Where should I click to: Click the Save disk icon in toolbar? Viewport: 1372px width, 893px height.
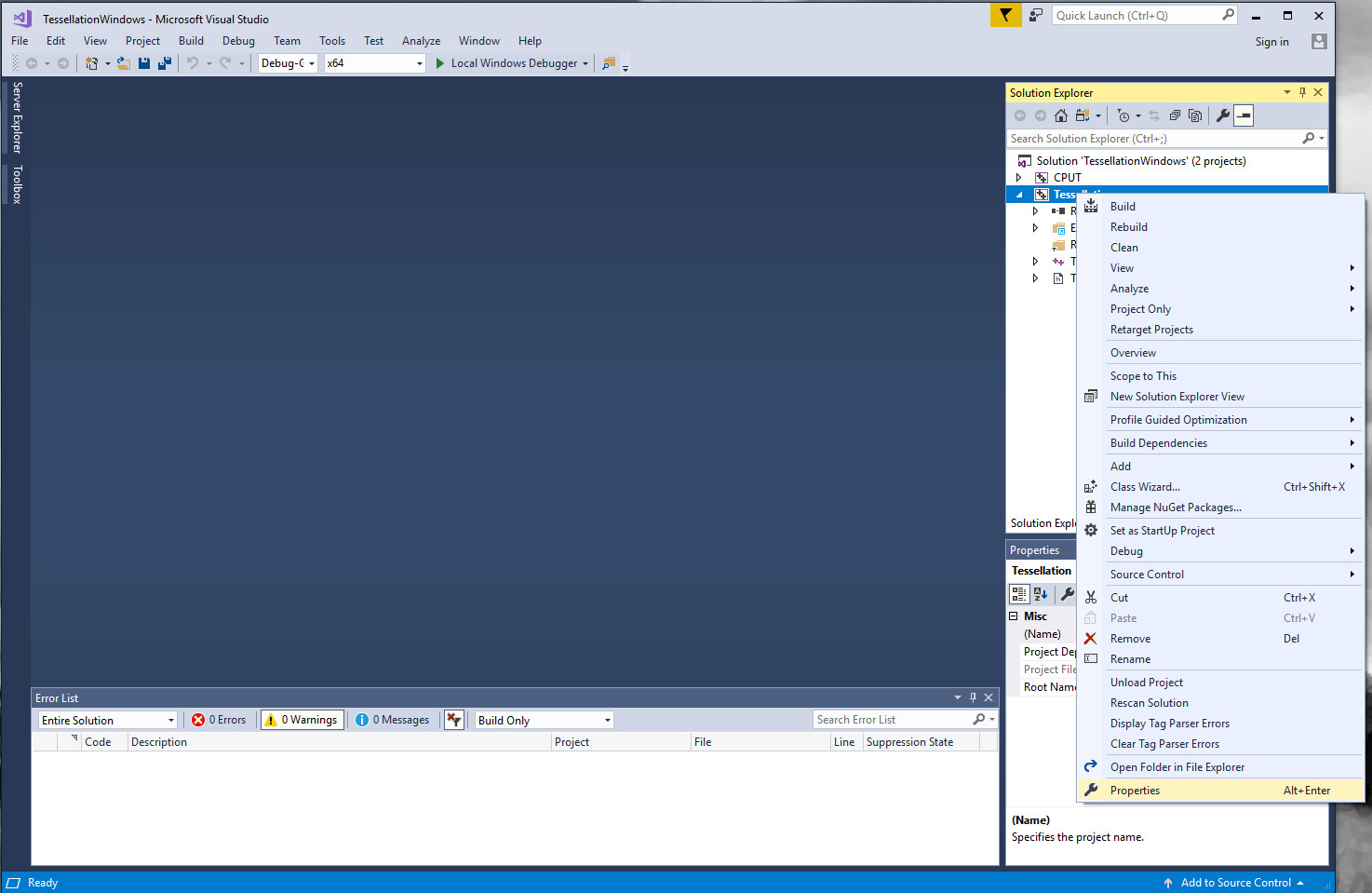(144, 63)
